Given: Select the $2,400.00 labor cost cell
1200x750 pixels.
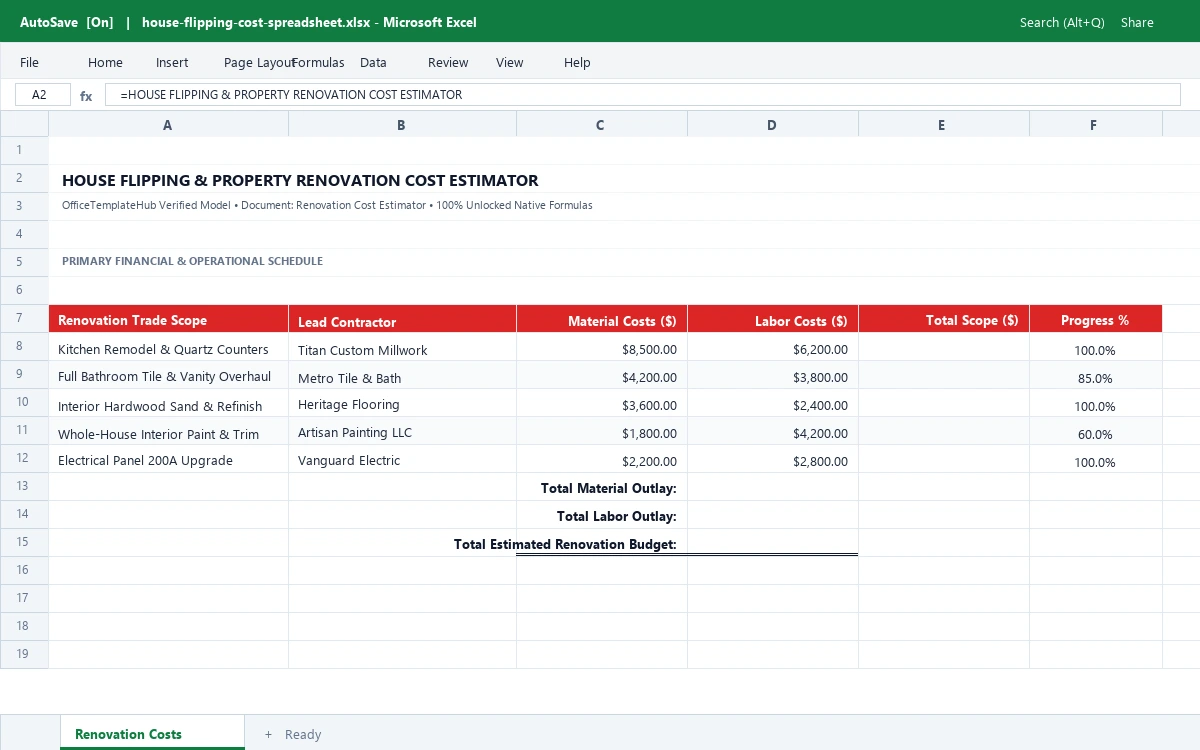Looking at the screenshot, I should [772, 403].
